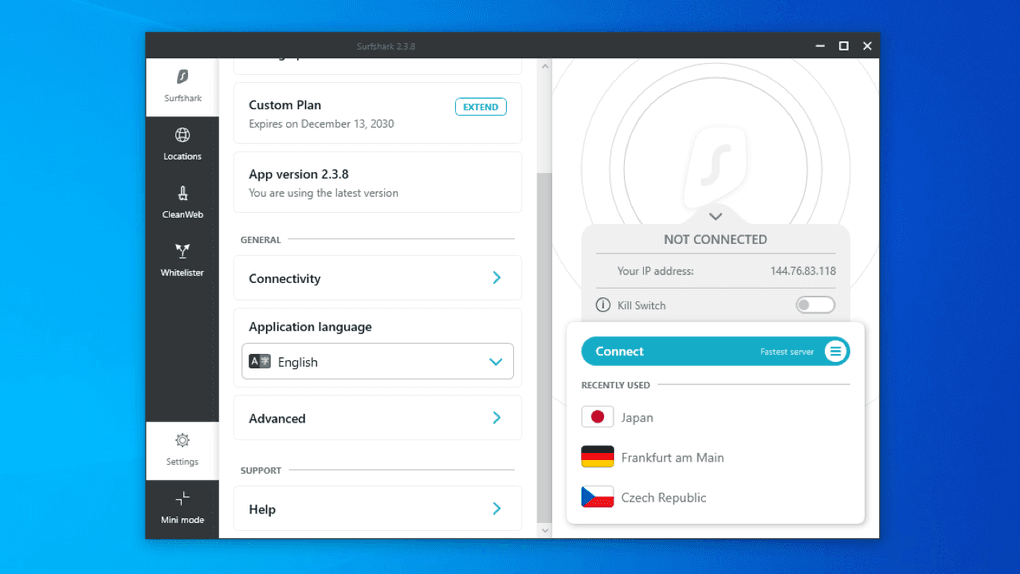Screen dimensions: 1020x574
Task: Select the Custom Plan card
Action: click(x=377, y=113)
